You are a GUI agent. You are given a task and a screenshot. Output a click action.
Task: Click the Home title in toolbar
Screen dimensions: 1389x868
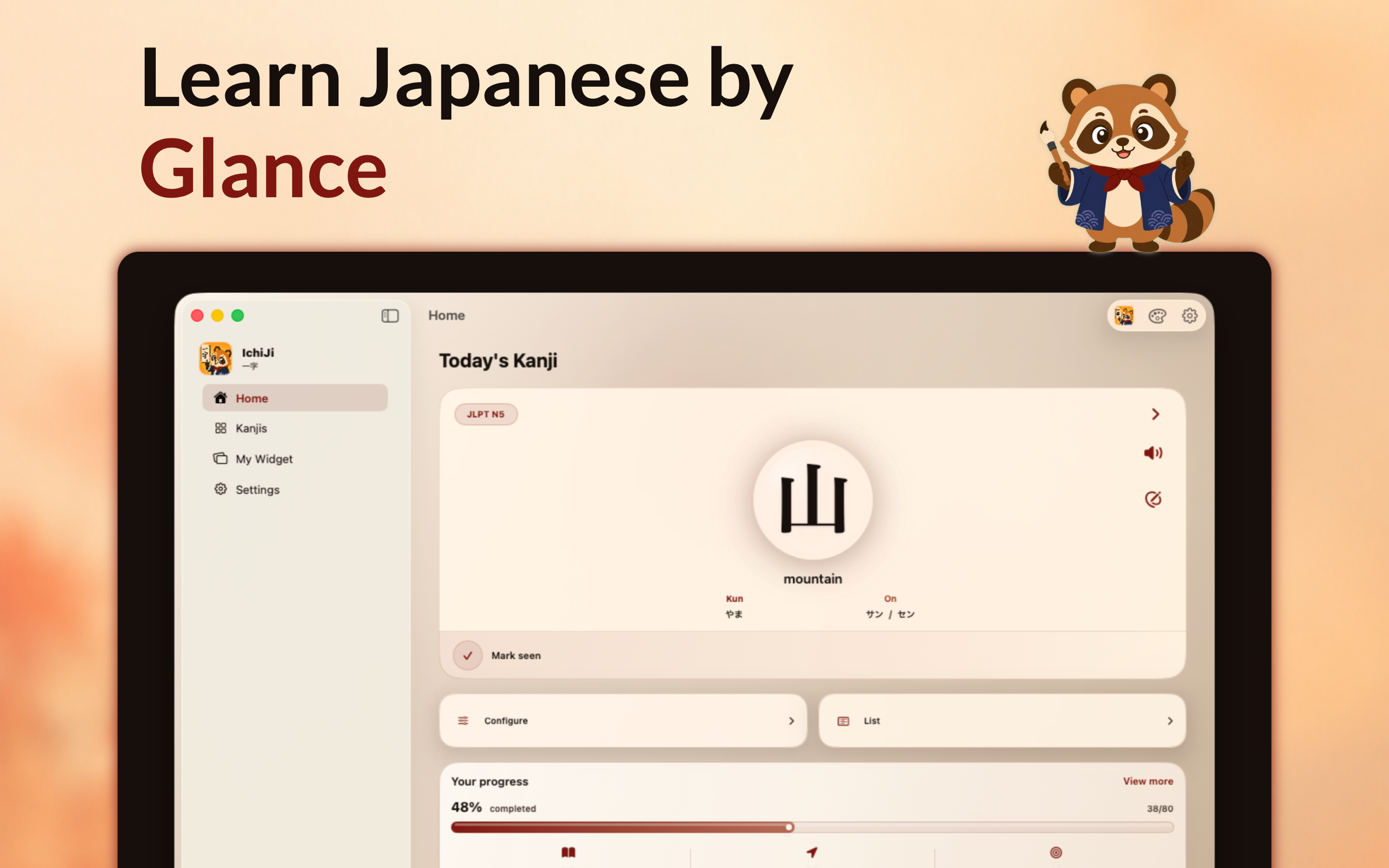(446, 315)
